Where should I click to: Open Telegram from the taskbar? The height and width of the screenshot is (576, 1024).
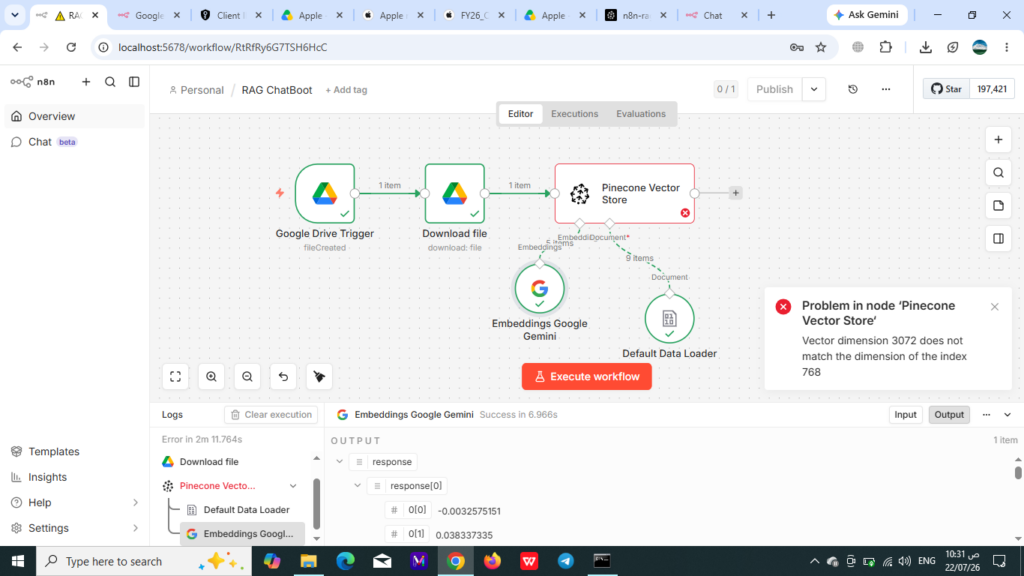click(x=566, y=561)
